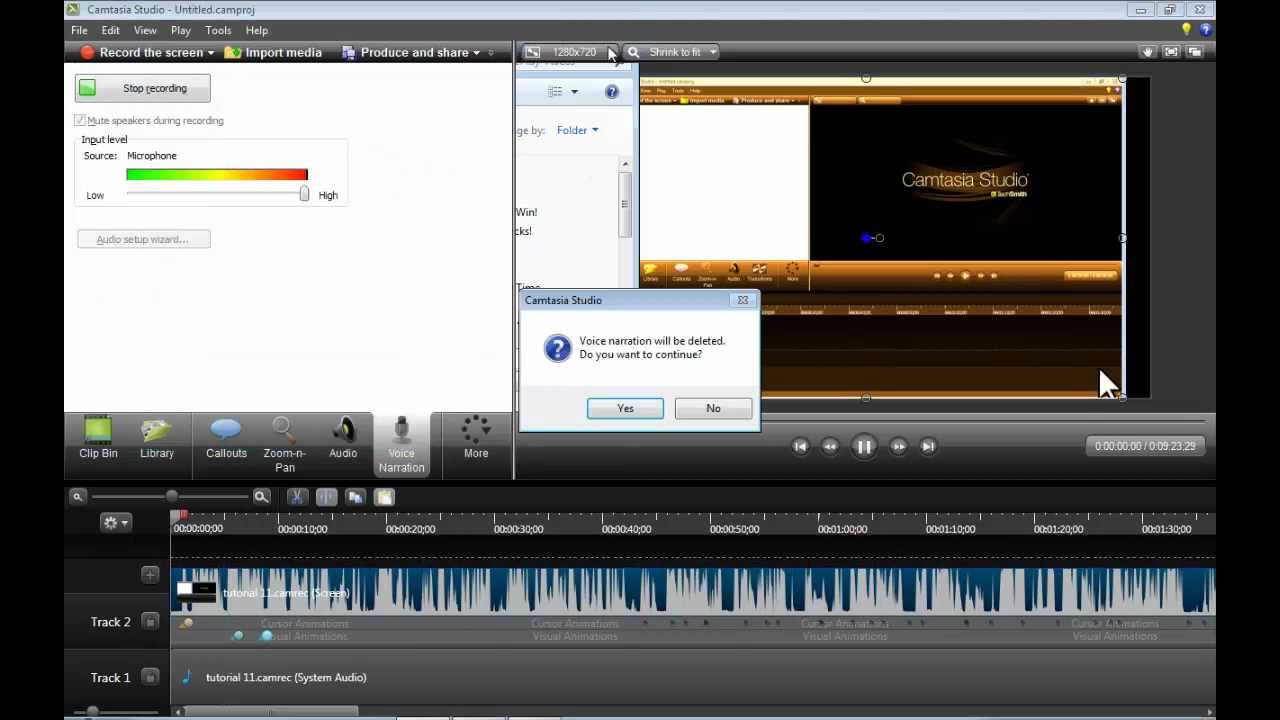Toggle Mute speakers during recording checkbox
Image resolution: width=1280 pixels, height=720 pixels.
[80, 121]
